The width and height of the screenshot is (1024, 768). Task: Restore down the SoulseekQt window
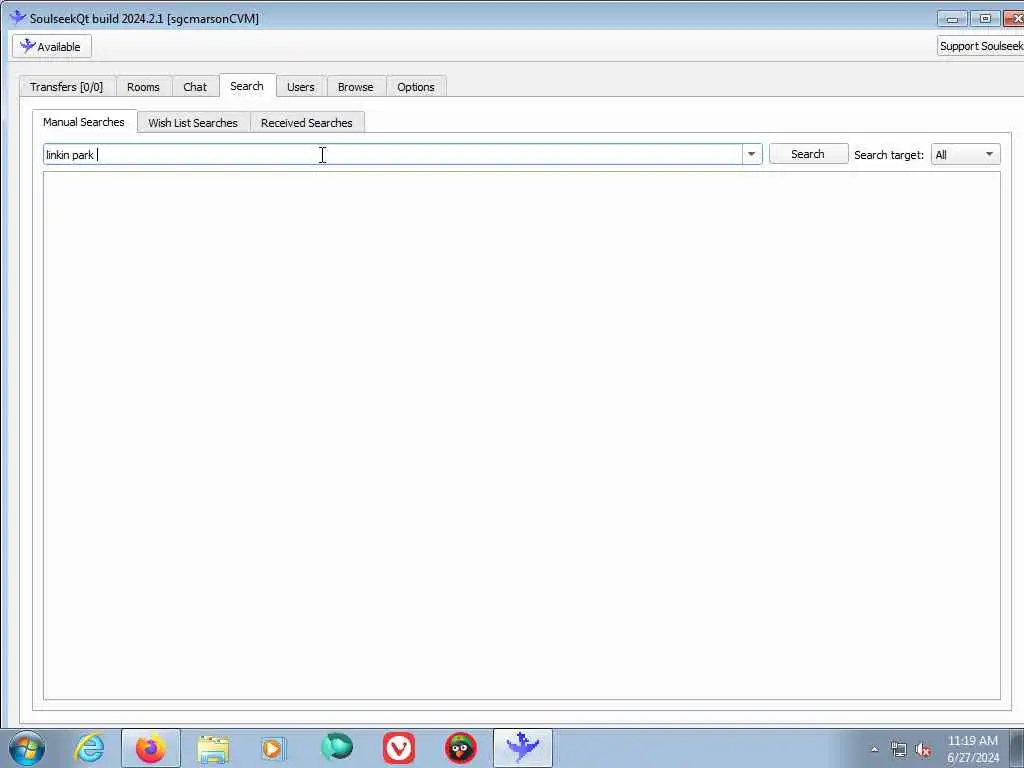(986, 19)
